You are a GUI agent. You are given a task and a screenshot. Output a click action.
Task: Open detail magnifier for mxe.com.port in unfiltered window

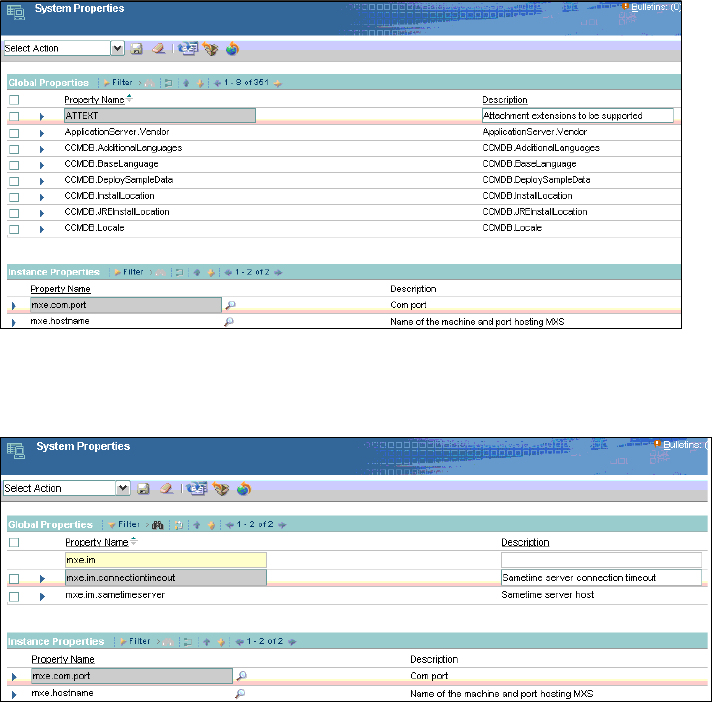(x=231, y=305)
